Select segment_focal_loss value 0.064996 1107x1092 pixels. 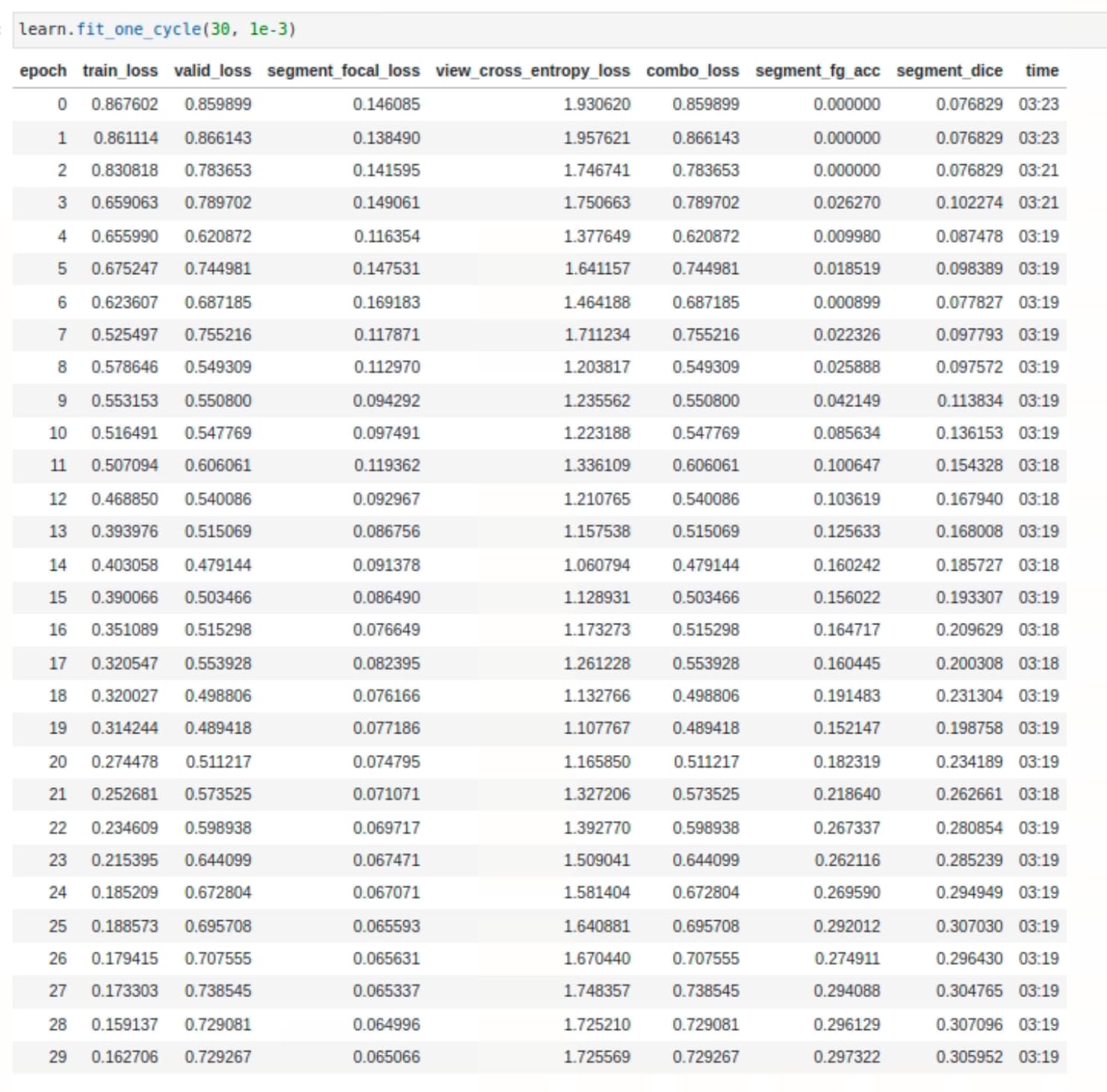[x=386, y=1025]
